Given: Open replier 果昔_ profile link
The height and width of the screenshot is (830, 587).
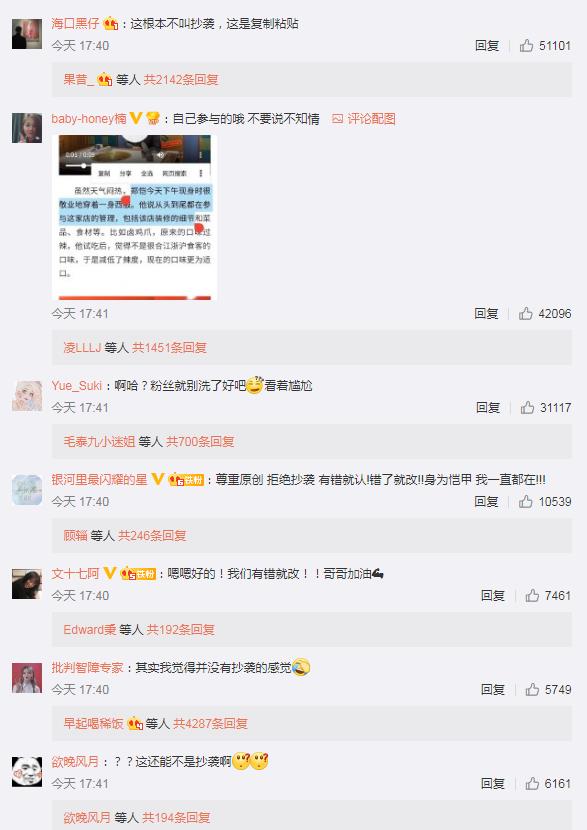Looking at the screenshot, I should [79, 79].
